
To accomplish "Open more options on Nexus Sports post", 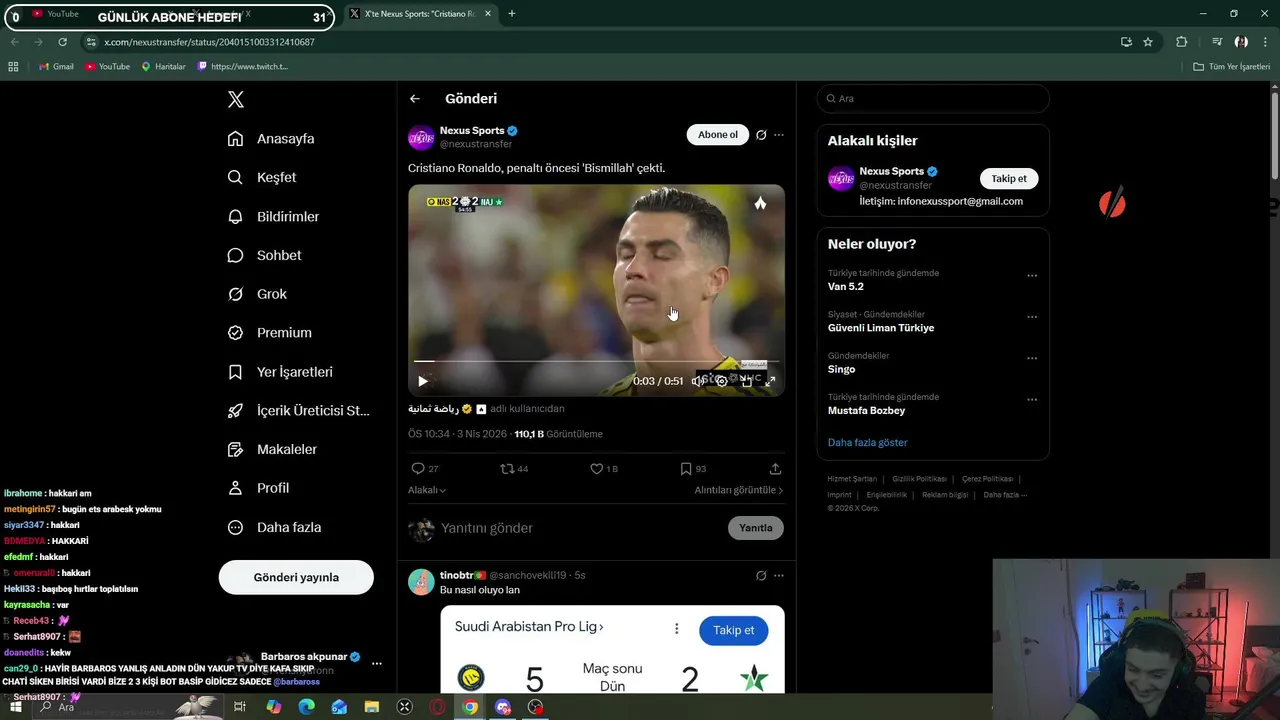I will (x=779, y=135).
